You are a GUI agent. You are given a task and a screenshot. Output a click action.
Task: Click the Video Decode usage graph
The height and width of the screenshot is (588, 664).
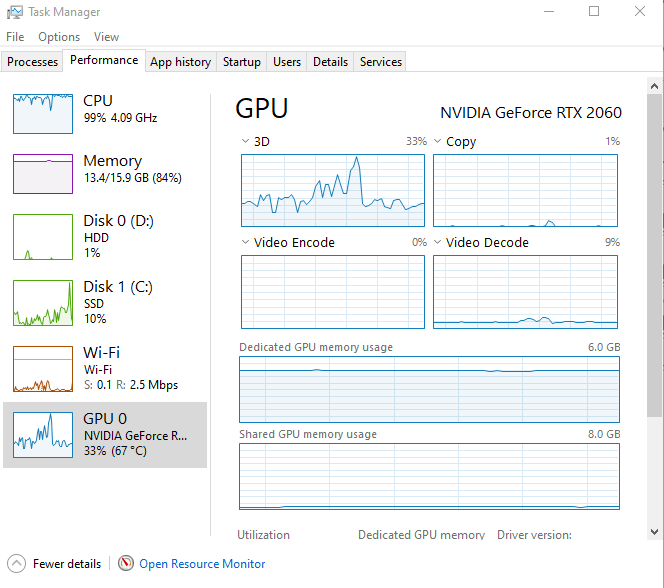tap(525, 292)
